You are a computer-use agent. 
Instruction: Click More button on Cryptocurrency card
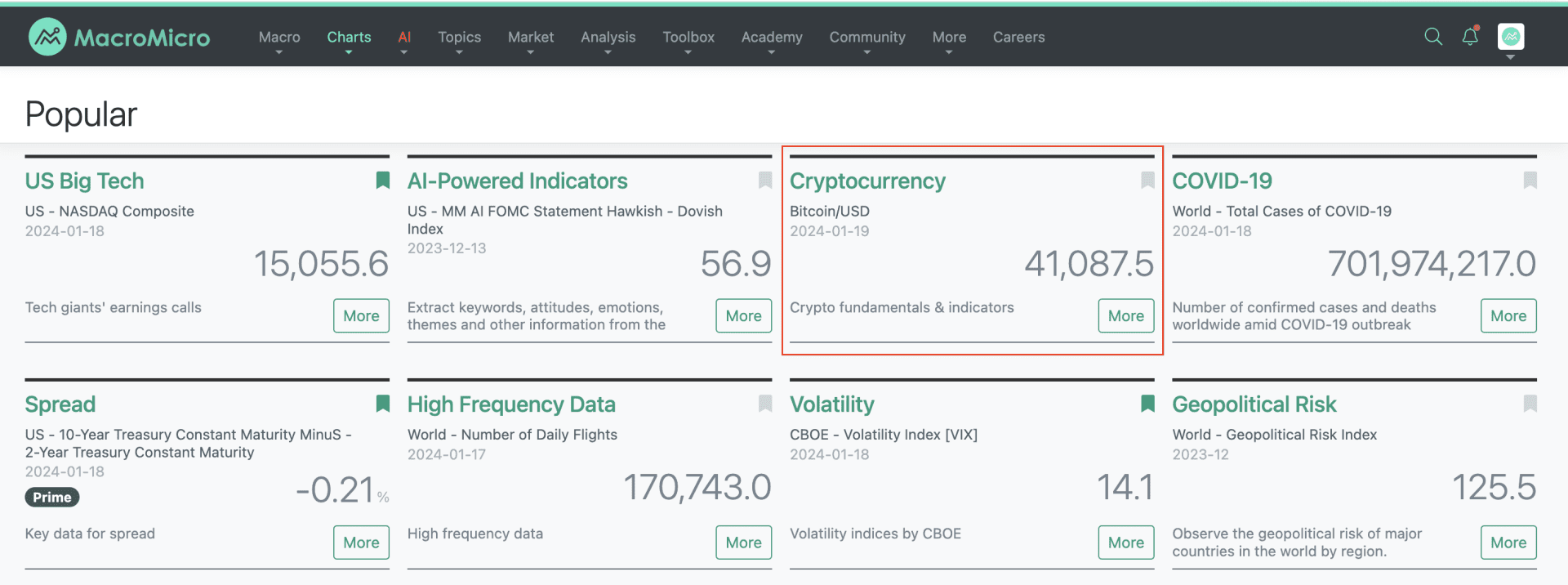click(1126, 315)
